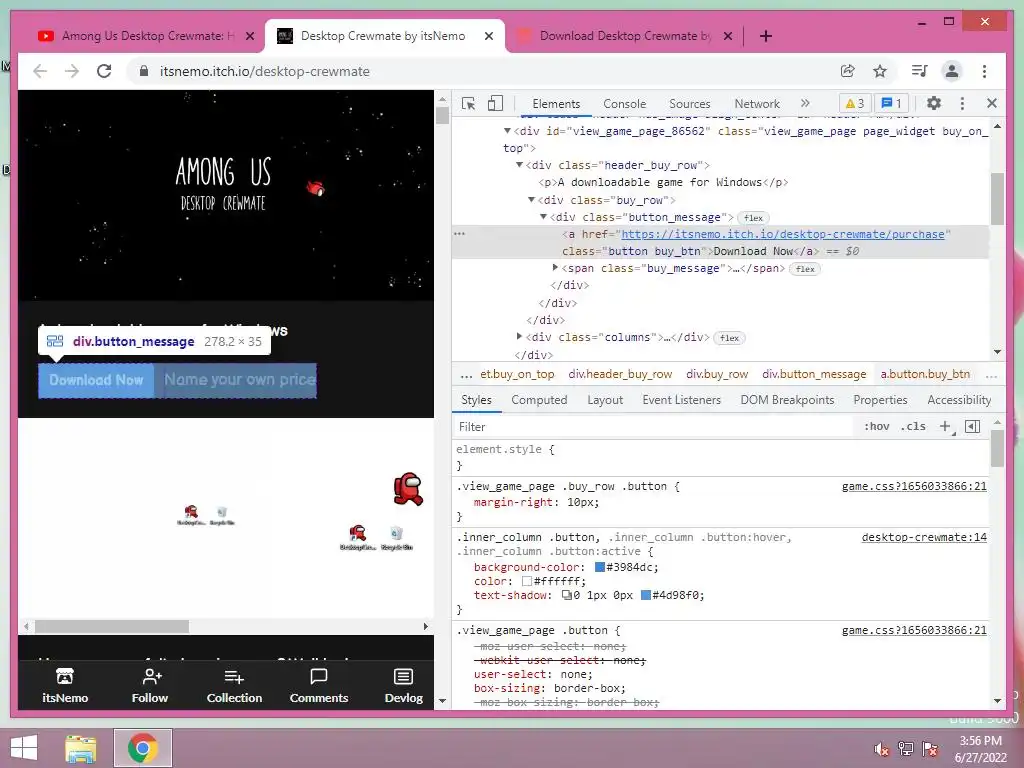The height and width of the screenshot is (768, 1024).
Task: Collapse the view_game_page div node
Action: click(507, 131)
